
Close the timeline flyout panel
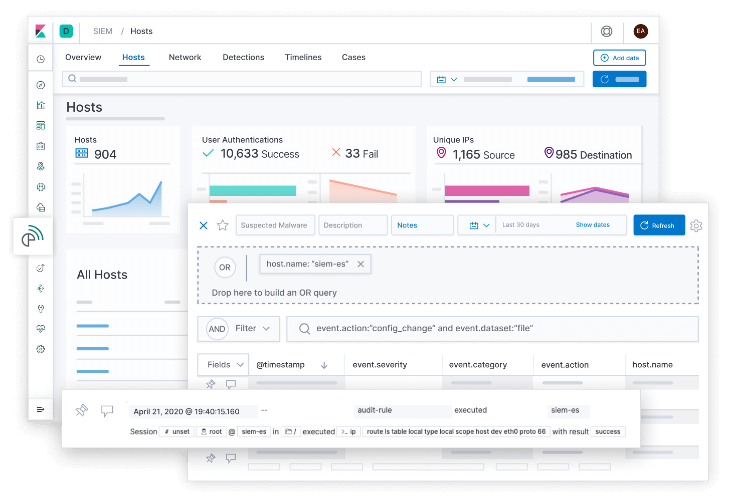204,226
